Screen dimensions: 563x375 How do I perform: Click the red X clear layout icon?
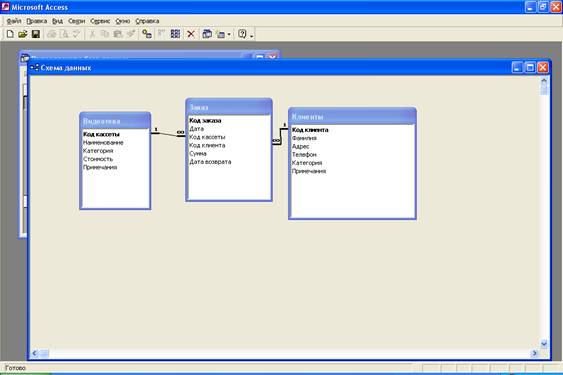point(191,34)
